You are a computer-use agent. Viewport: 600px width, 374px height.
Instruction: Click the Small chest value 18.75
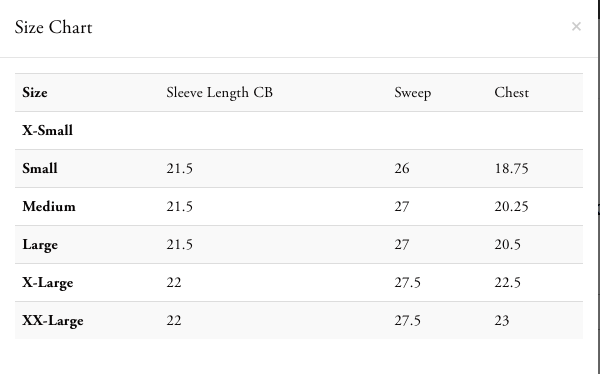[x=511, y=168]
